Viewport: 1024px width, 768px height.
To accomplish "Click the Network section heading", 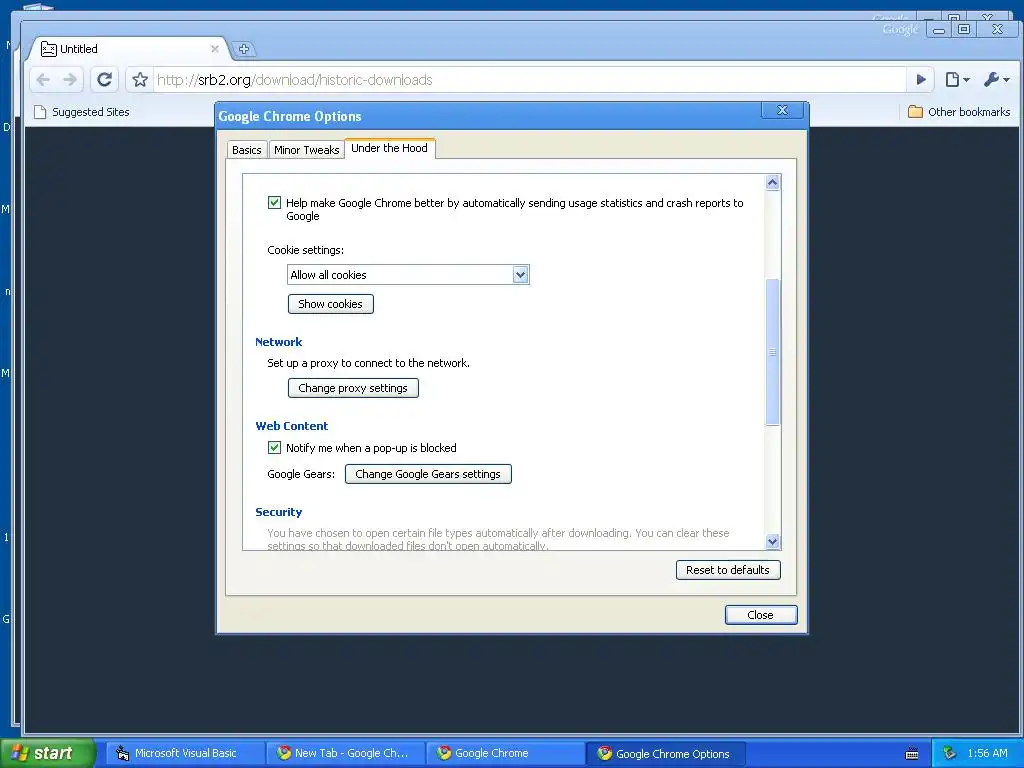I will point(279,342).
